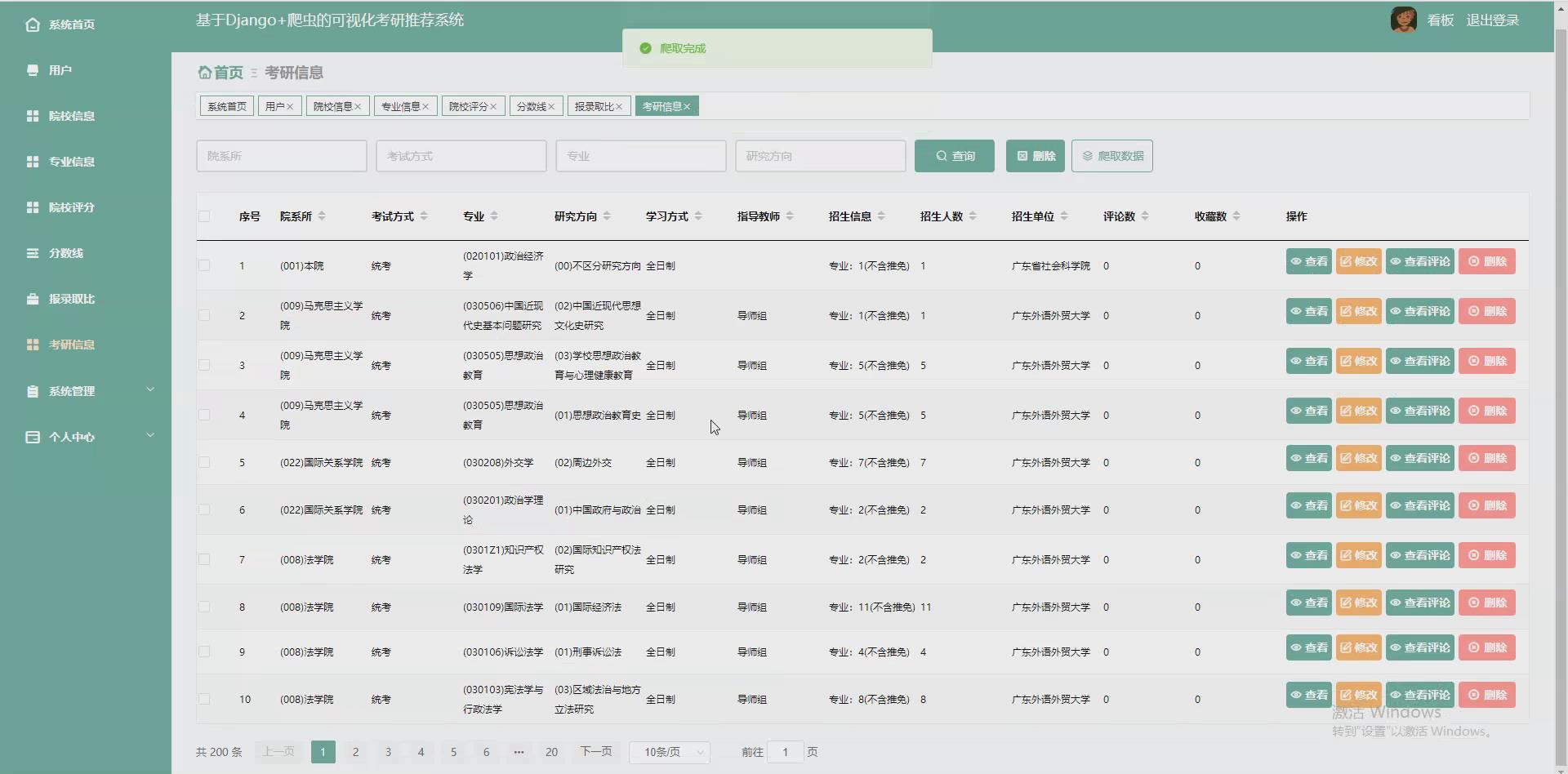This screenshot has width=1568, height=774.
Task: Close the 院校信息 tab
Action: [358, 107]
